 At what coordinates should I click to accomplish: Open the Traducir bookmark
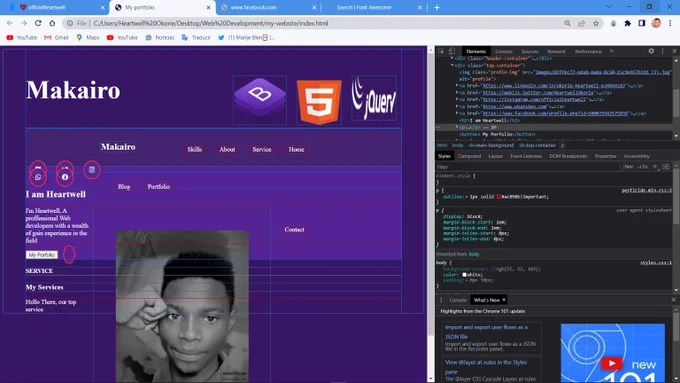tap(196, 38)
